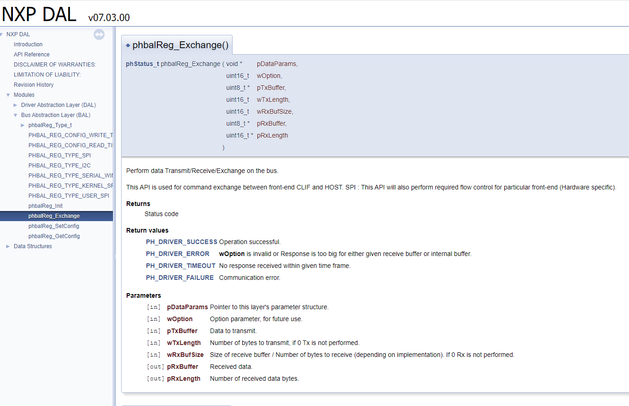The image size is (629, 406).
Task: Click the 'Perform data Transmit/Receive/Exchange' description
Action: click(202, 171)
